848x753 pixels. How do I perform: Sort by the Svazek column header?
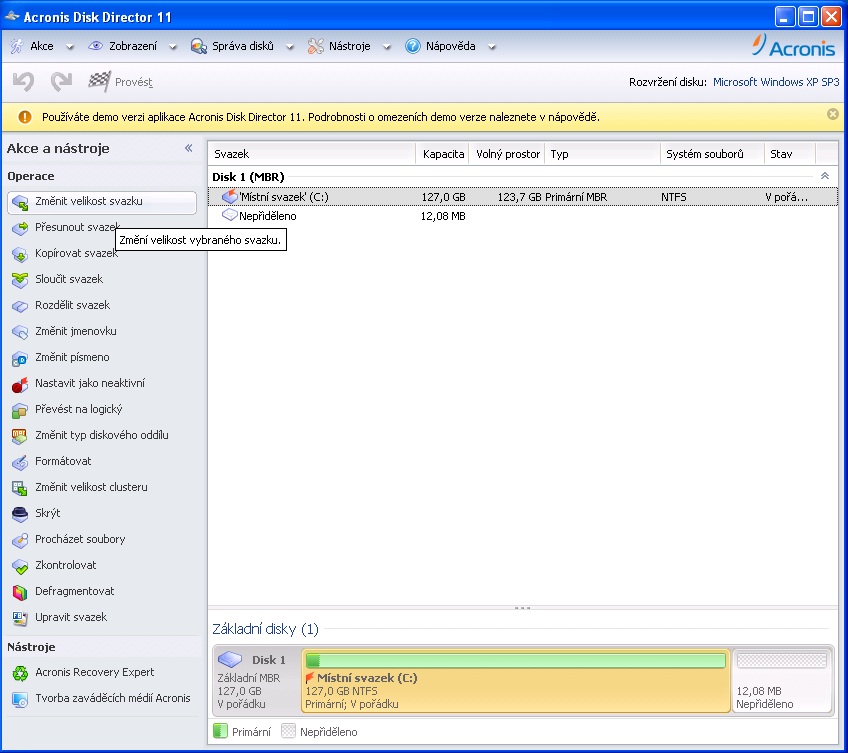pyautogui.click(x=312, y=154)
